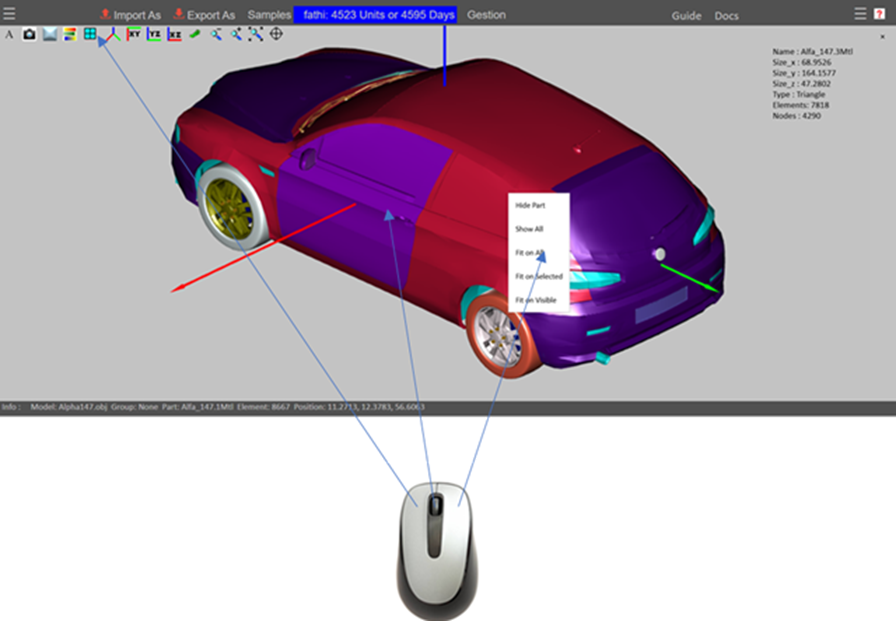This screenshot has width=896, height=621.
Task: Open the color gradient map tool
Action: pyautogui.click(x=69, y=34)
